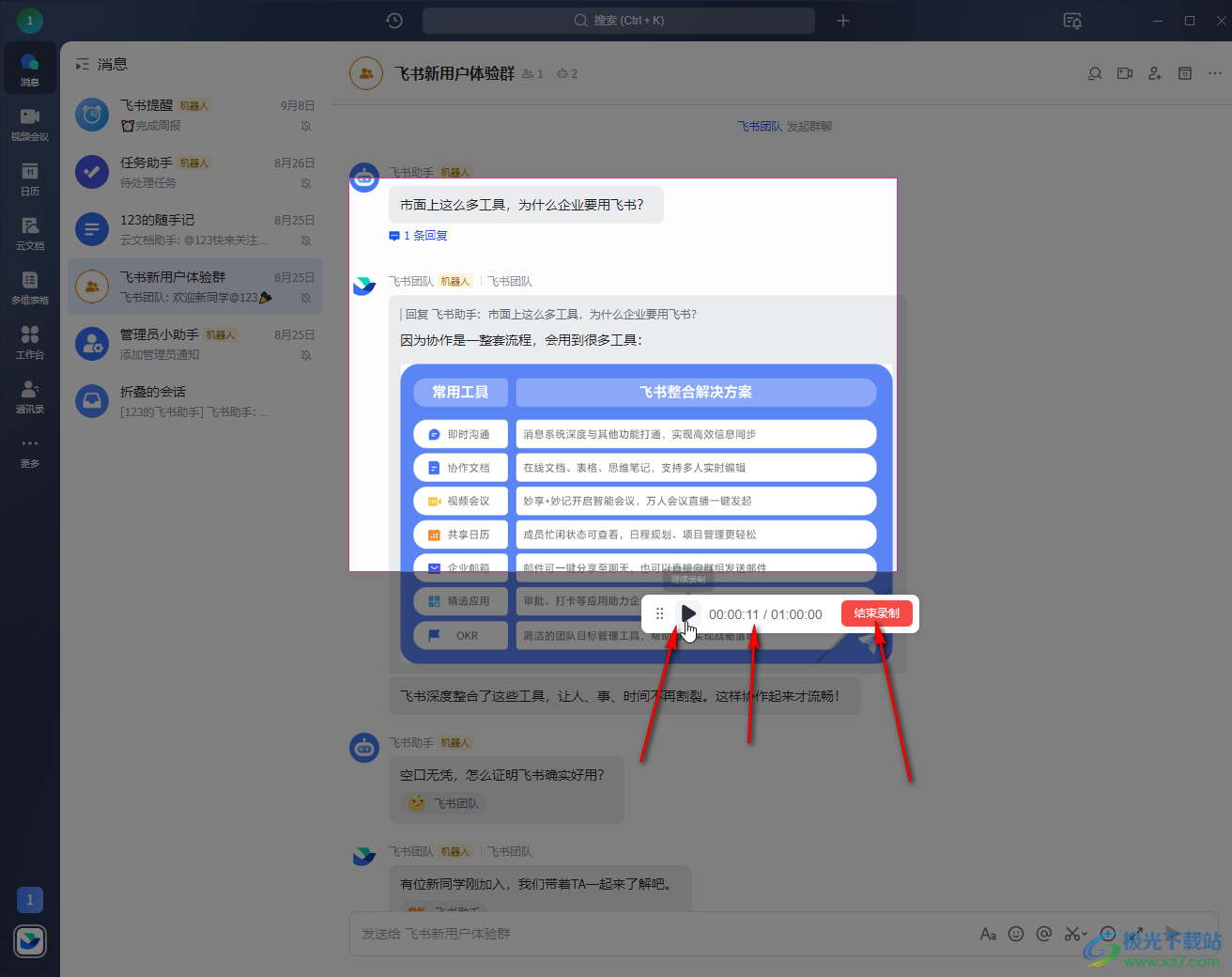Viewport: 1232px width, 977px height.
Task: Click the scissors screenshot icon
Action: click(x=1071, y=934)
